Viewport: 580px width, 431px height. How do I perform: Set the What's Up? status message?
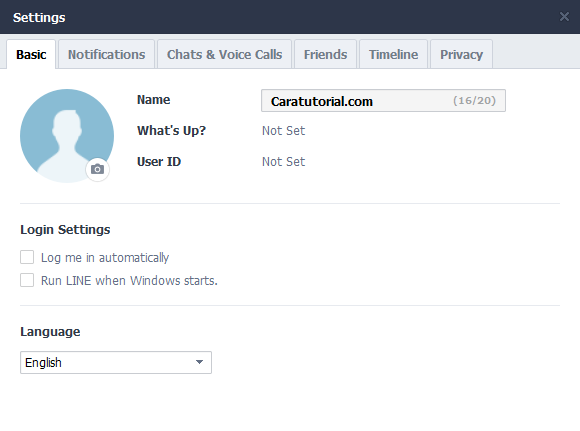click(x=283, y=131)
